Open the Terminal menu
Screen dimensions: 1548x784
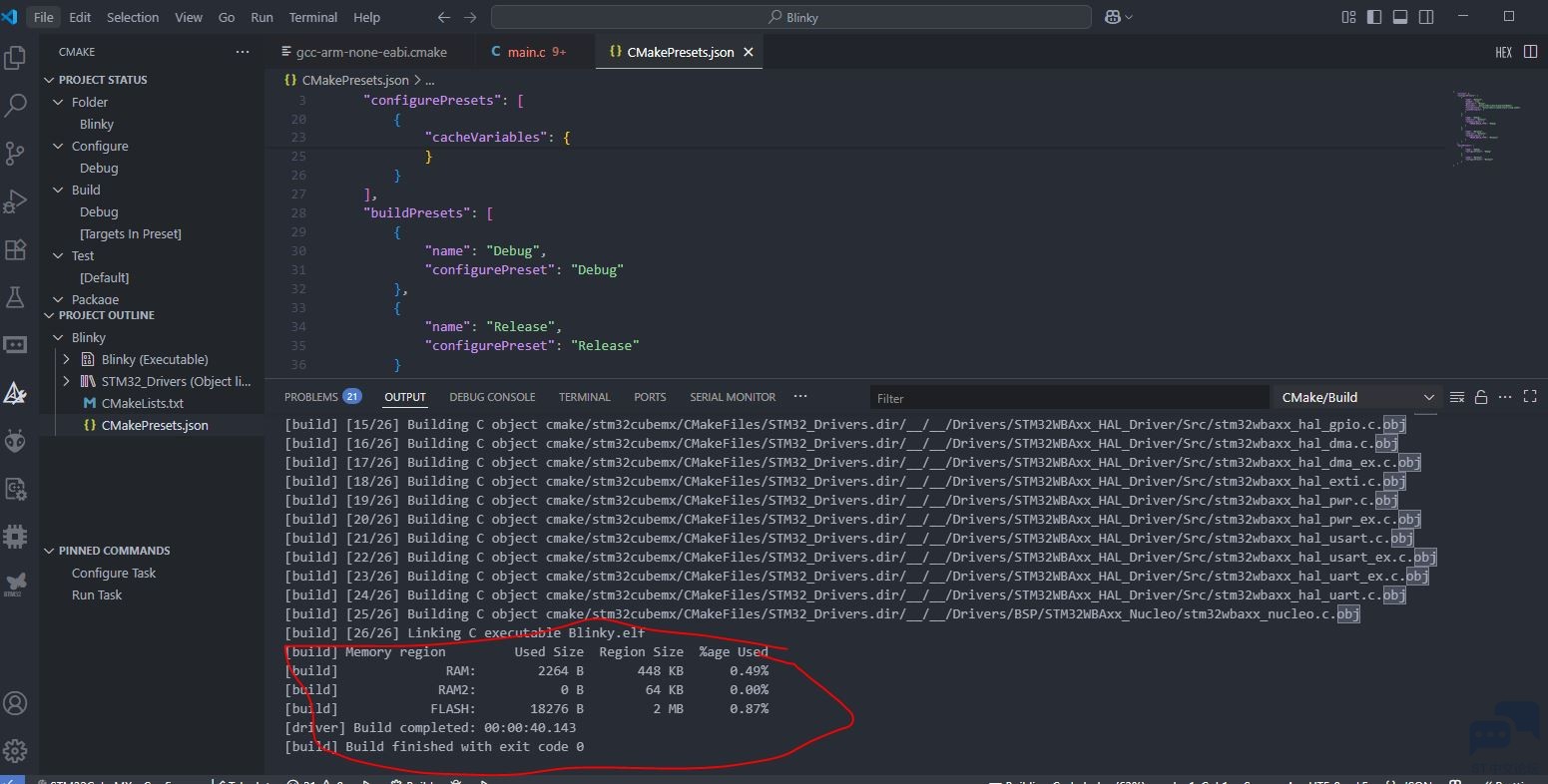click(312, 17)
